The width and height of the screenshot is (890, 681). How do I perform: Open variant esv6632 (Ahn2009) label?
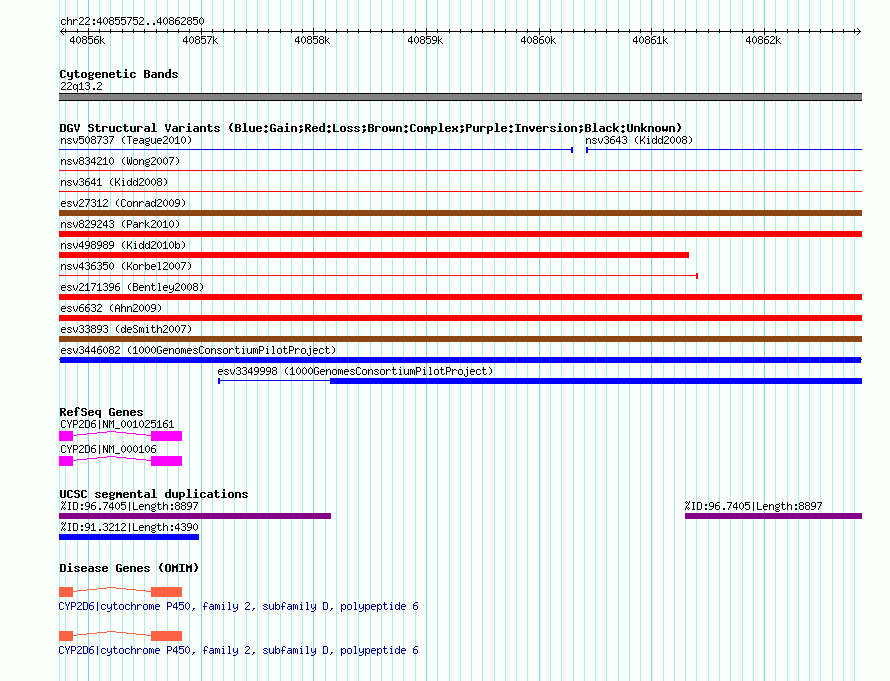click(111, 308)
